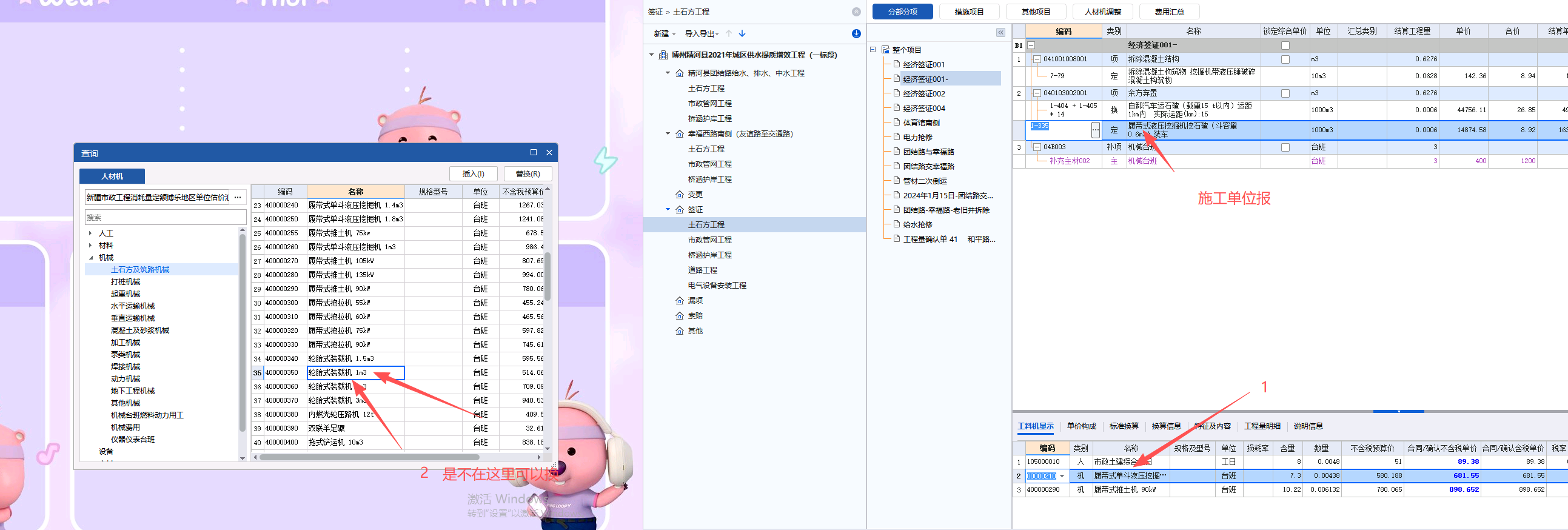
Task: Collapse the middle panel with double-chevron icon
Action: (1000, 32)
